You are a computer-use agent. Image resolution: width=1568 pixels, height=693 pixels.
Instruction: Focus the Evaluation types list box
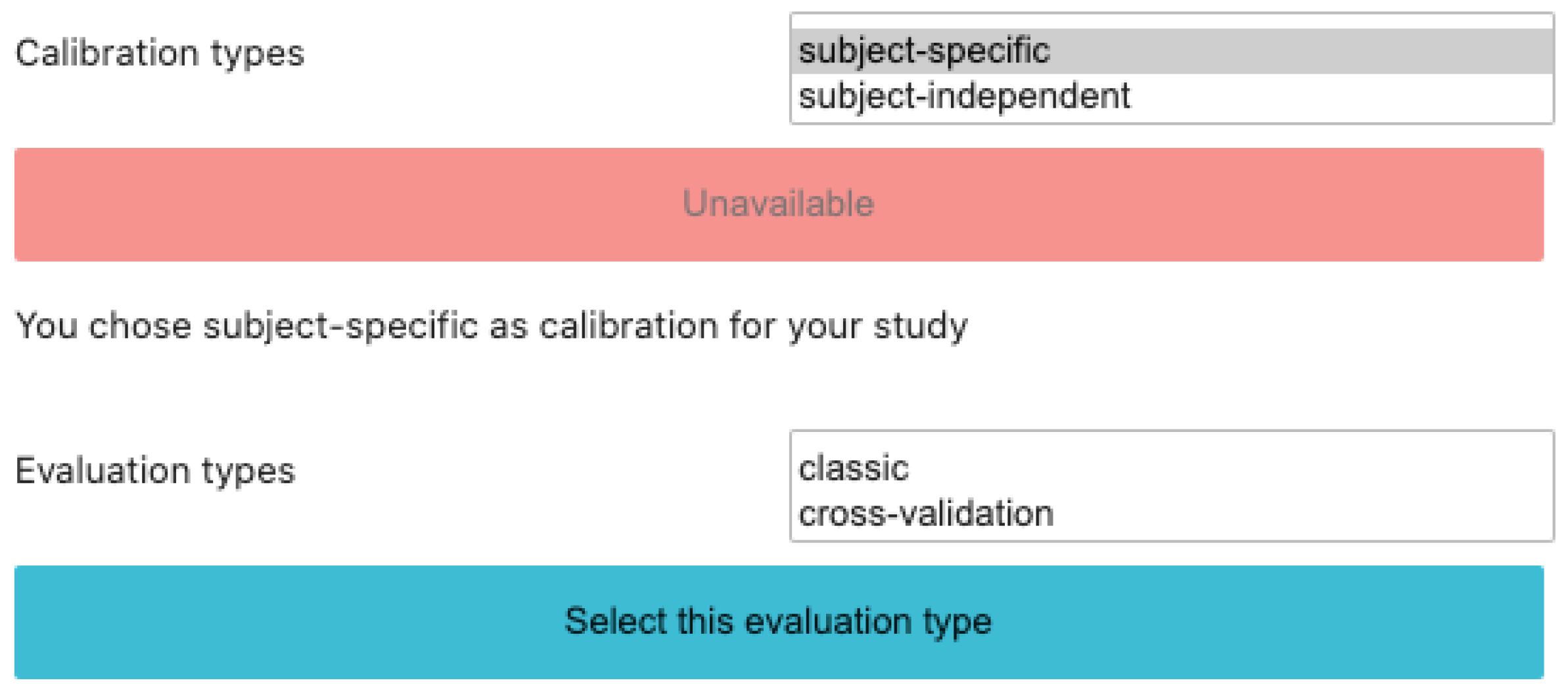(x=1171, y=487)
